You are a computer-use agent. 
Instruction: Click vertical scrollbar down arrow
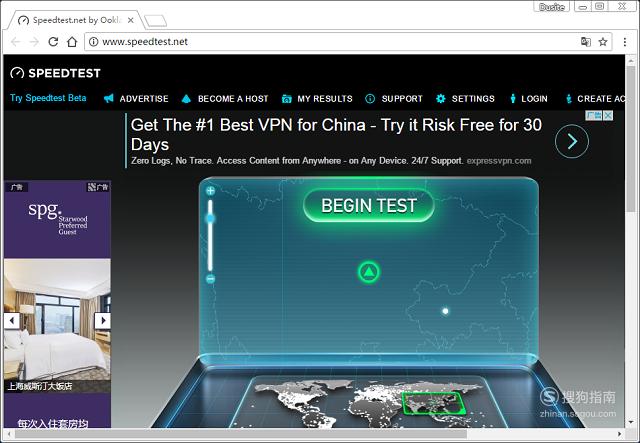[x=631, y=422]
